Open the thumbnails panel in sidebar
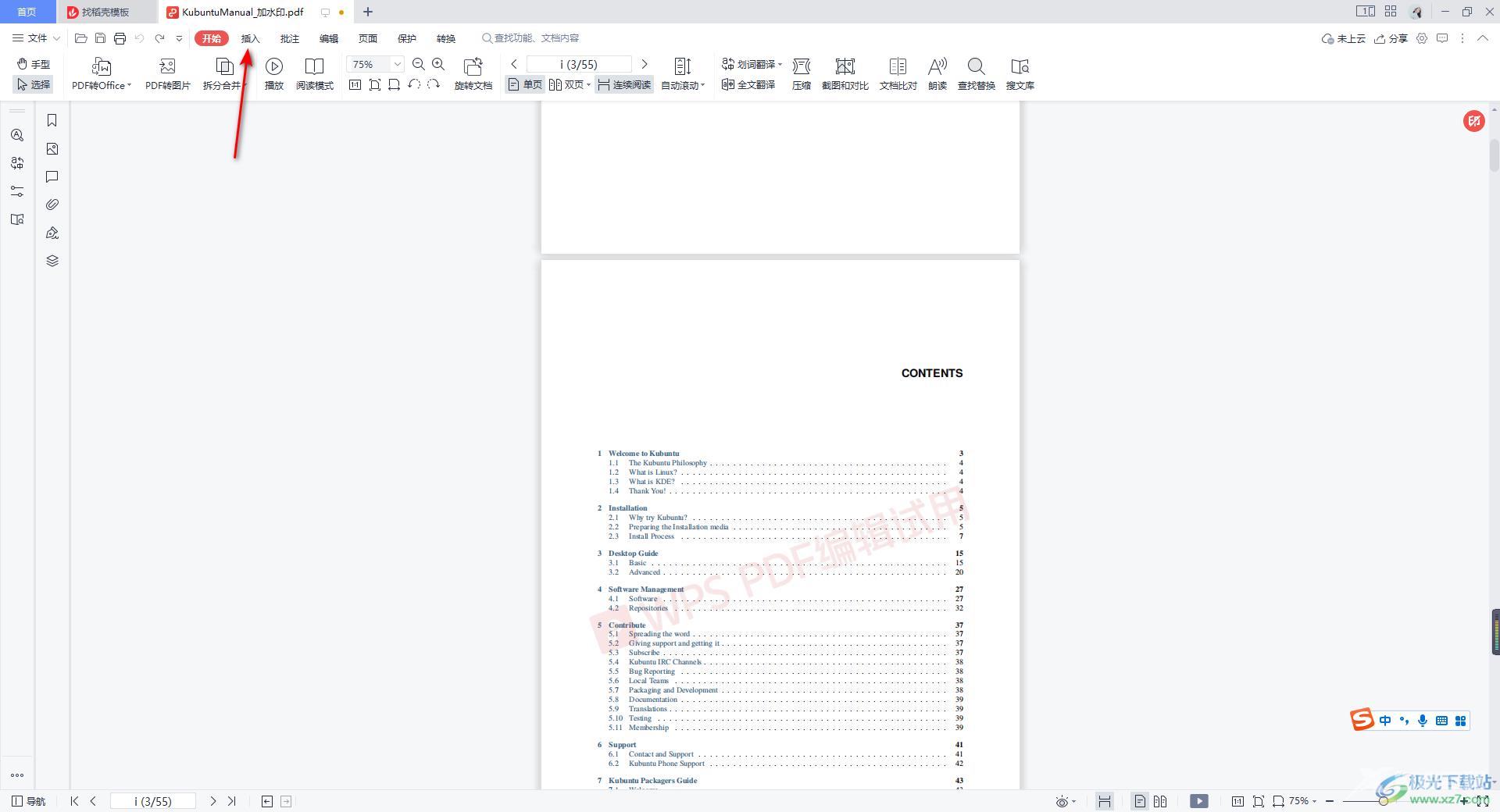Screen dimensions: 1500x812 coord(52,148)
